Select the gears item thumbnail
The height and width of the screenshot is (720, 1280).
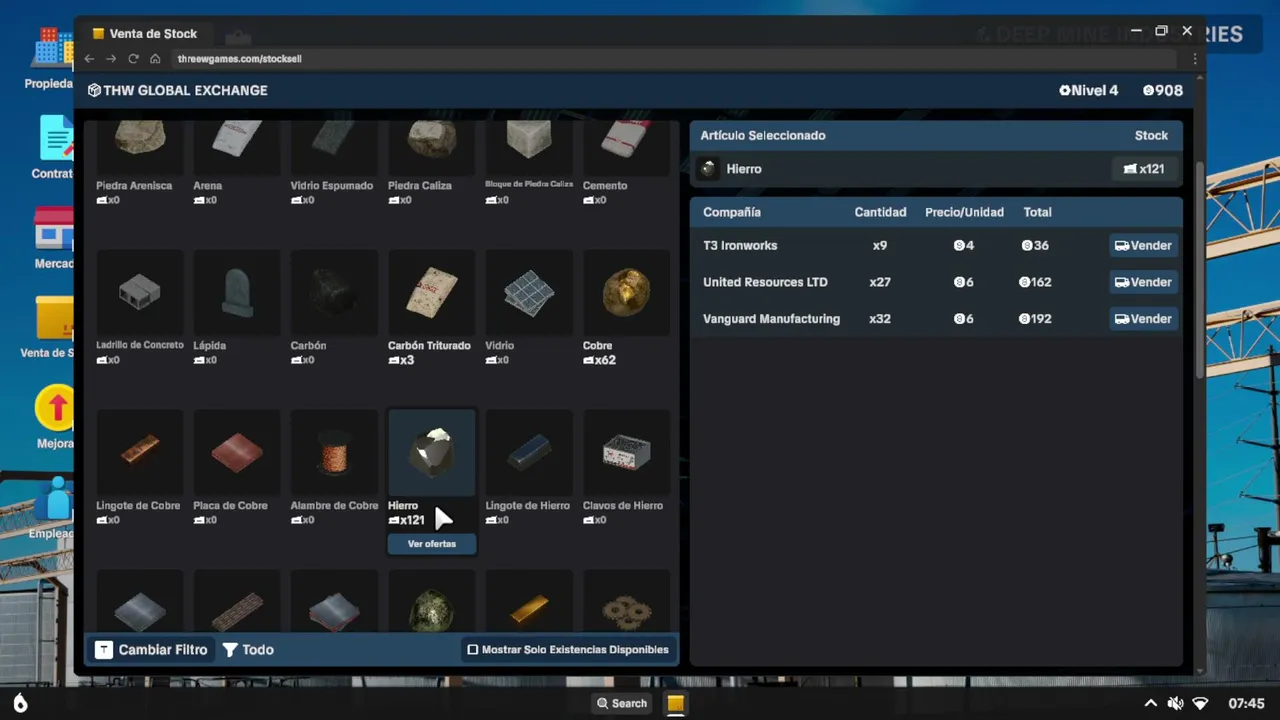click(x=626, y=602)
